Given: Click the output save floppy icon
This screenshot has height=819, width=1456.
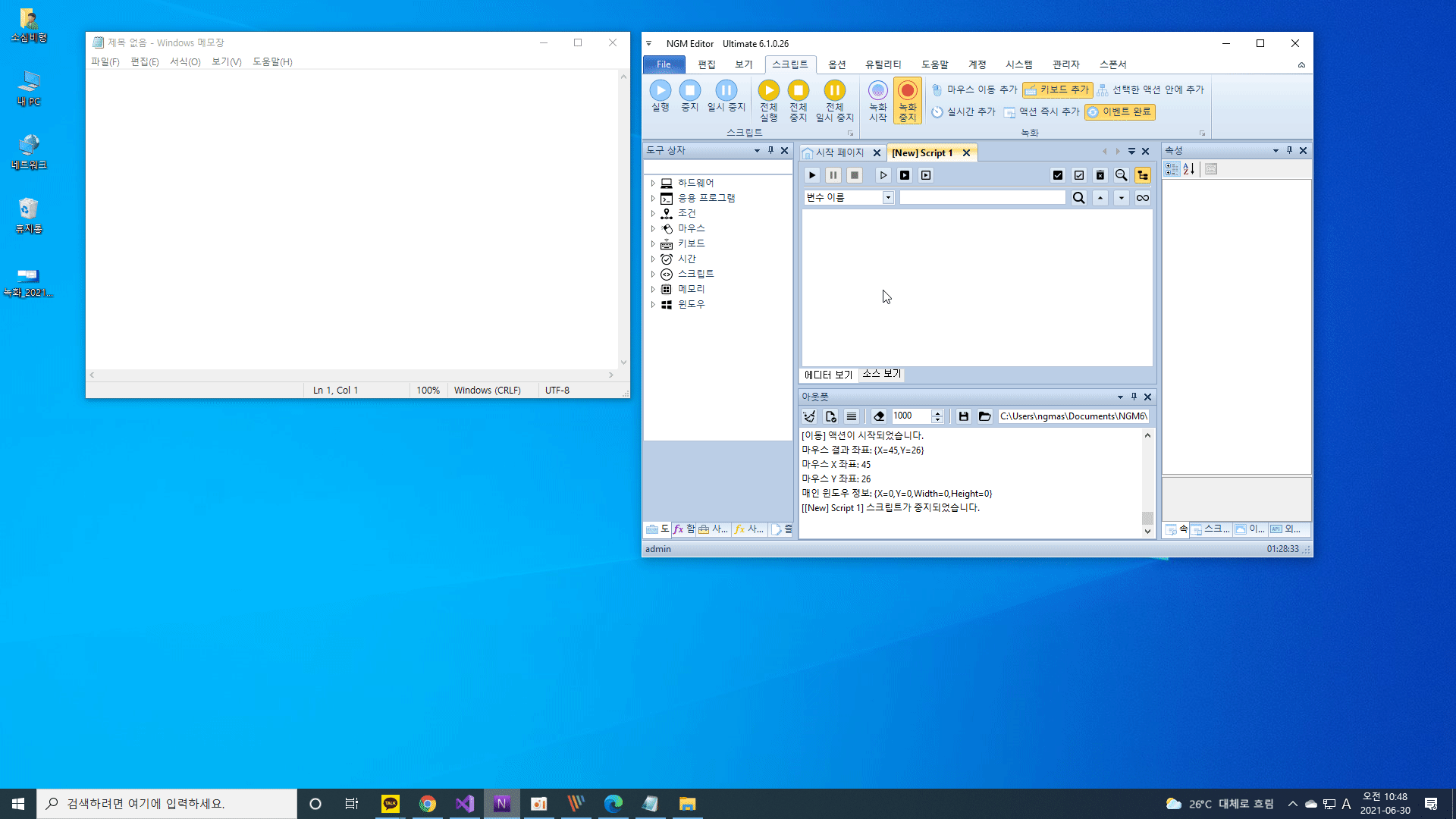Looking at the screenshot, I should pyautogui.click(x=964, y=416).
